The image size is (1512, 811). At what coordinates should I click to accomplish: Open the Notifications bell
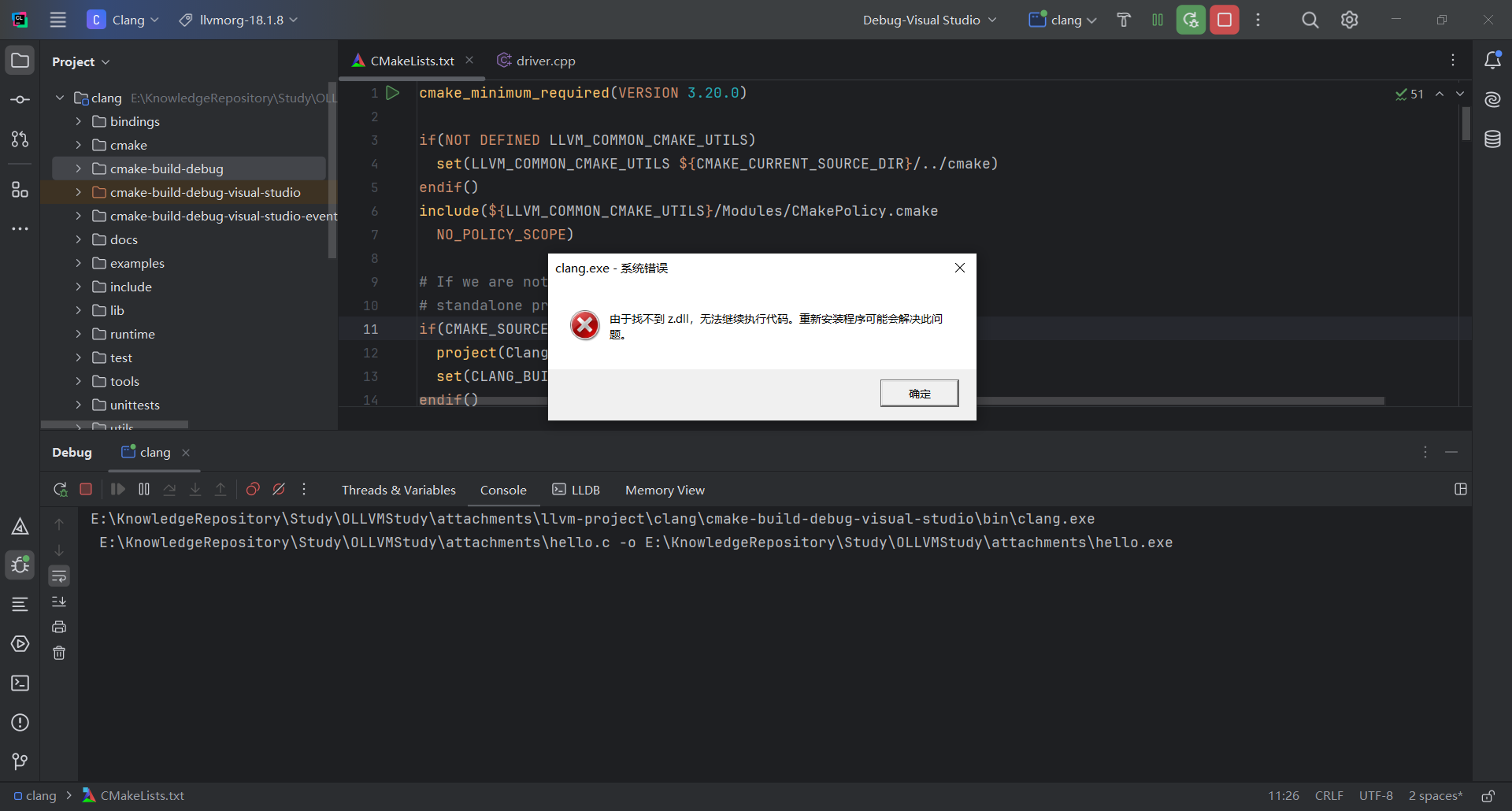tap(1492, 61)
